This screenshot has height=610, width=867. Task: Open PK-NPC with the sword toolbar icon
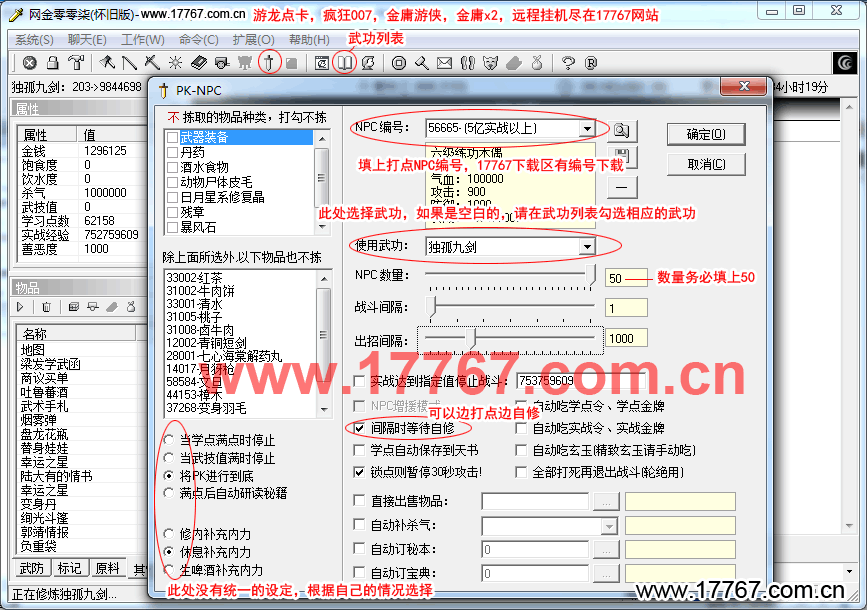pyautogui.click(x=269, y=63)
